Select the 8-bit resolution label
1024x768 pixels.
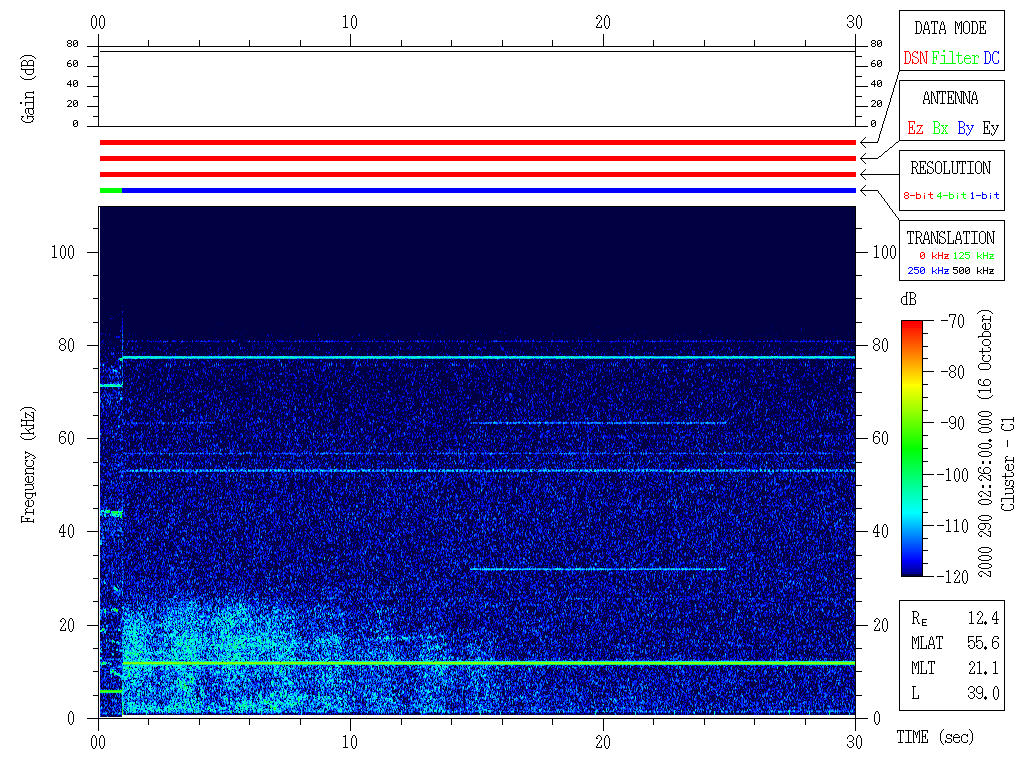(918, 196)
